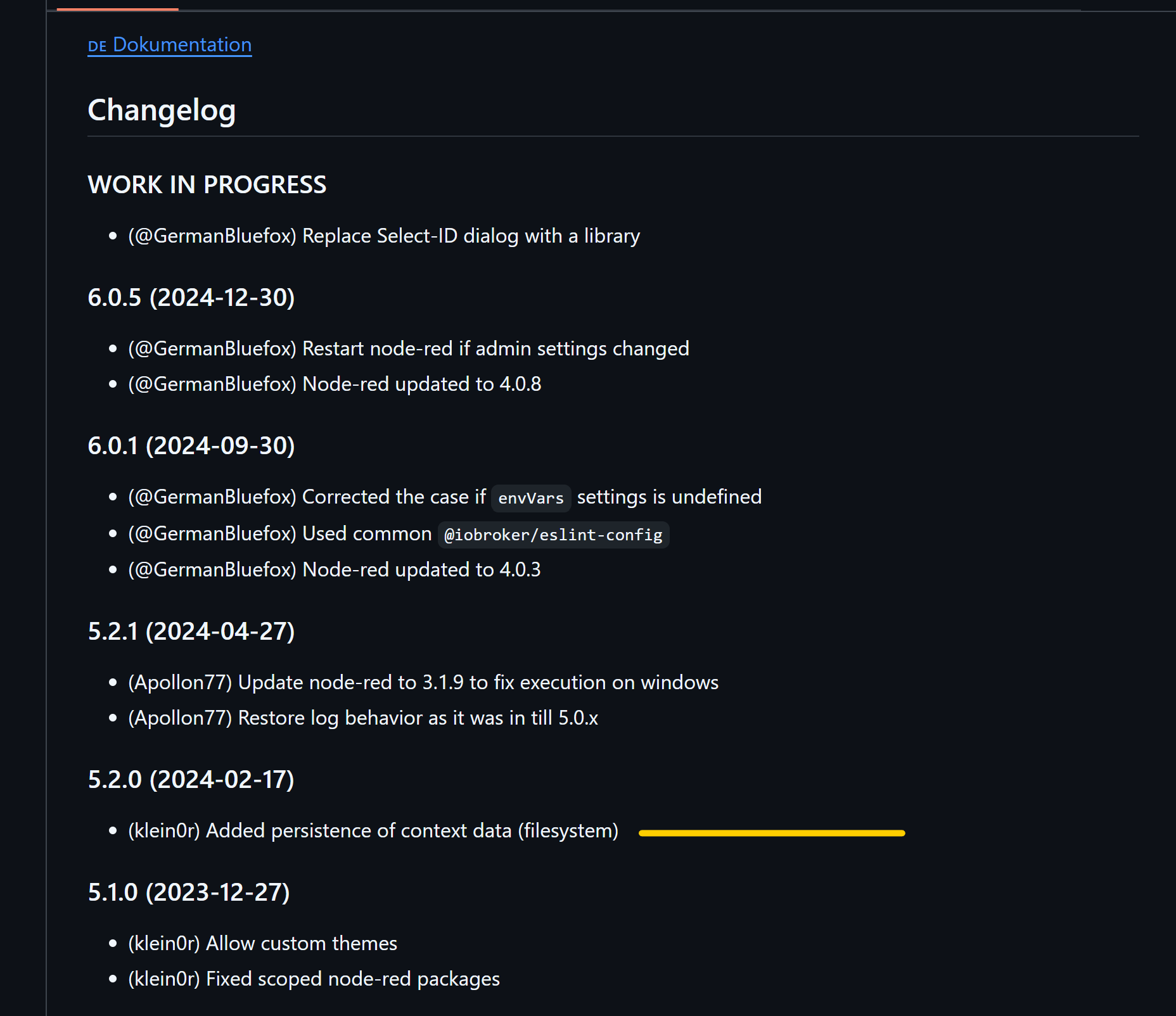Click the Replace Select-ID dialog entry
The height and width of the screenshot is (1016, 1176).
[384, 236]
